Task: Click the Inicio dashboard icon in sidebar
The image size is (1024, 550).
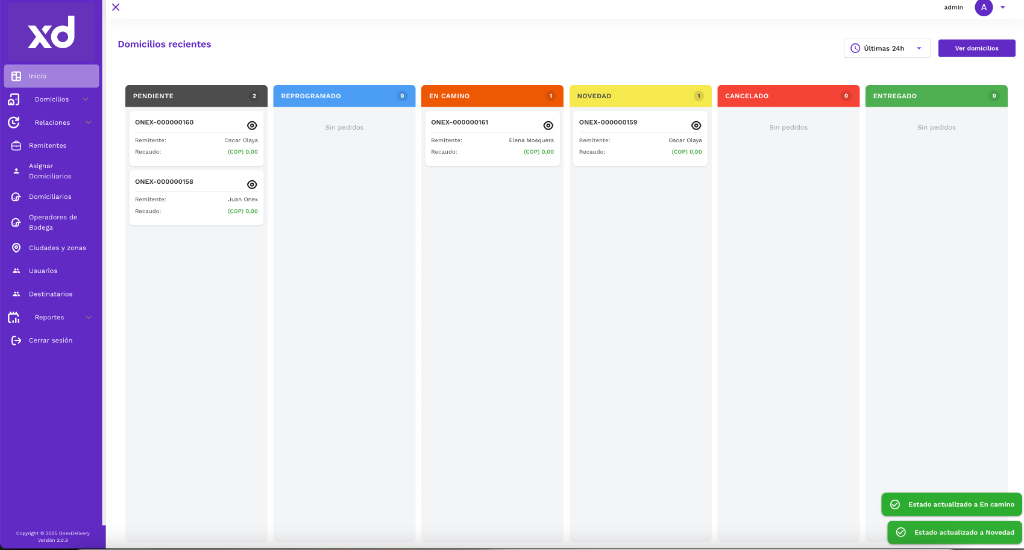Action: 16,76
